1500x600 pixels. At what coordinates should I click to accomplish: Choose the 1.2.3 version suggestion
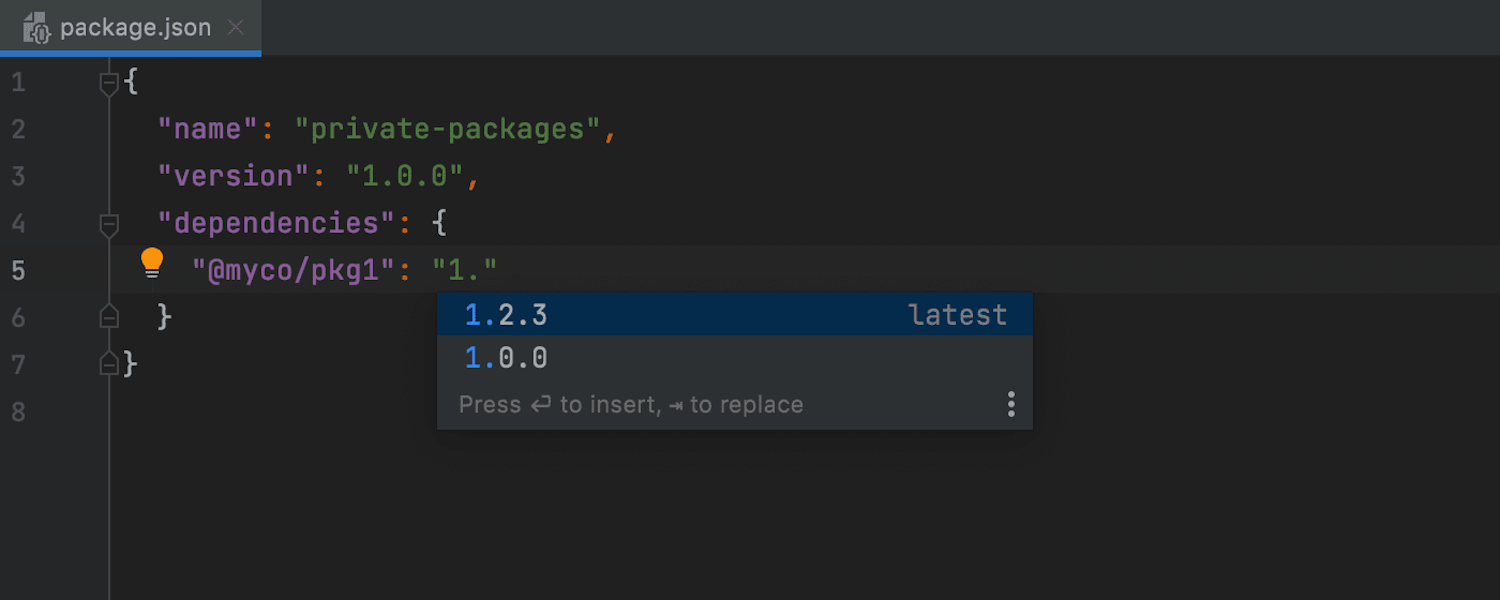pos(507,315)
